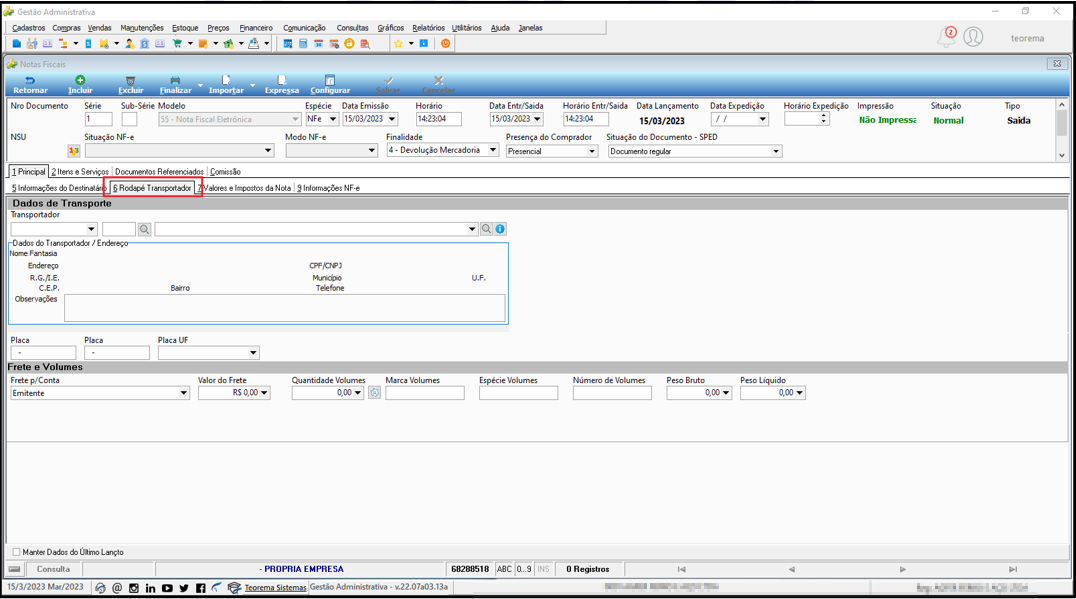Click the NSU number icon beside Situação NF-e
This screenshot has width=1076, height=599.
click(73, 151)
